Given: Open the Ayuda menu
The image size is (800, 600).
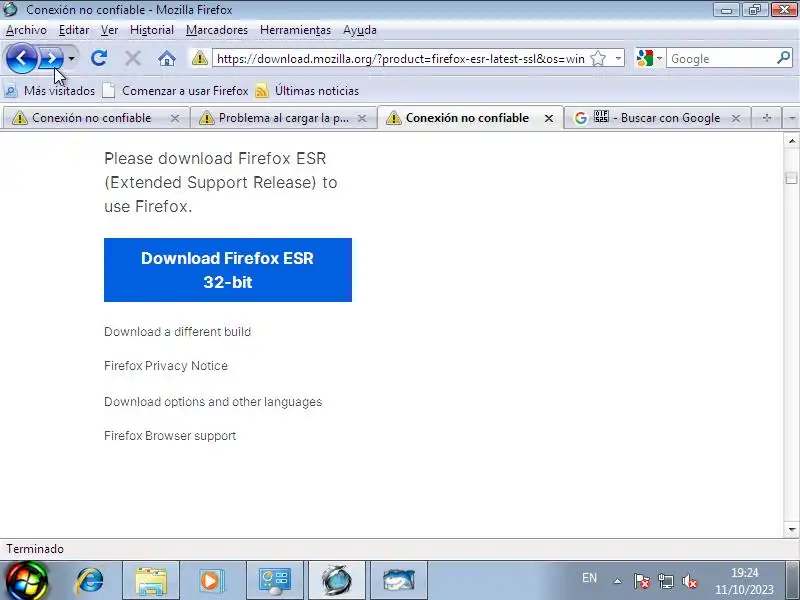Looking at the screenshot, I should pyautogui.click(x=360, y=30).
